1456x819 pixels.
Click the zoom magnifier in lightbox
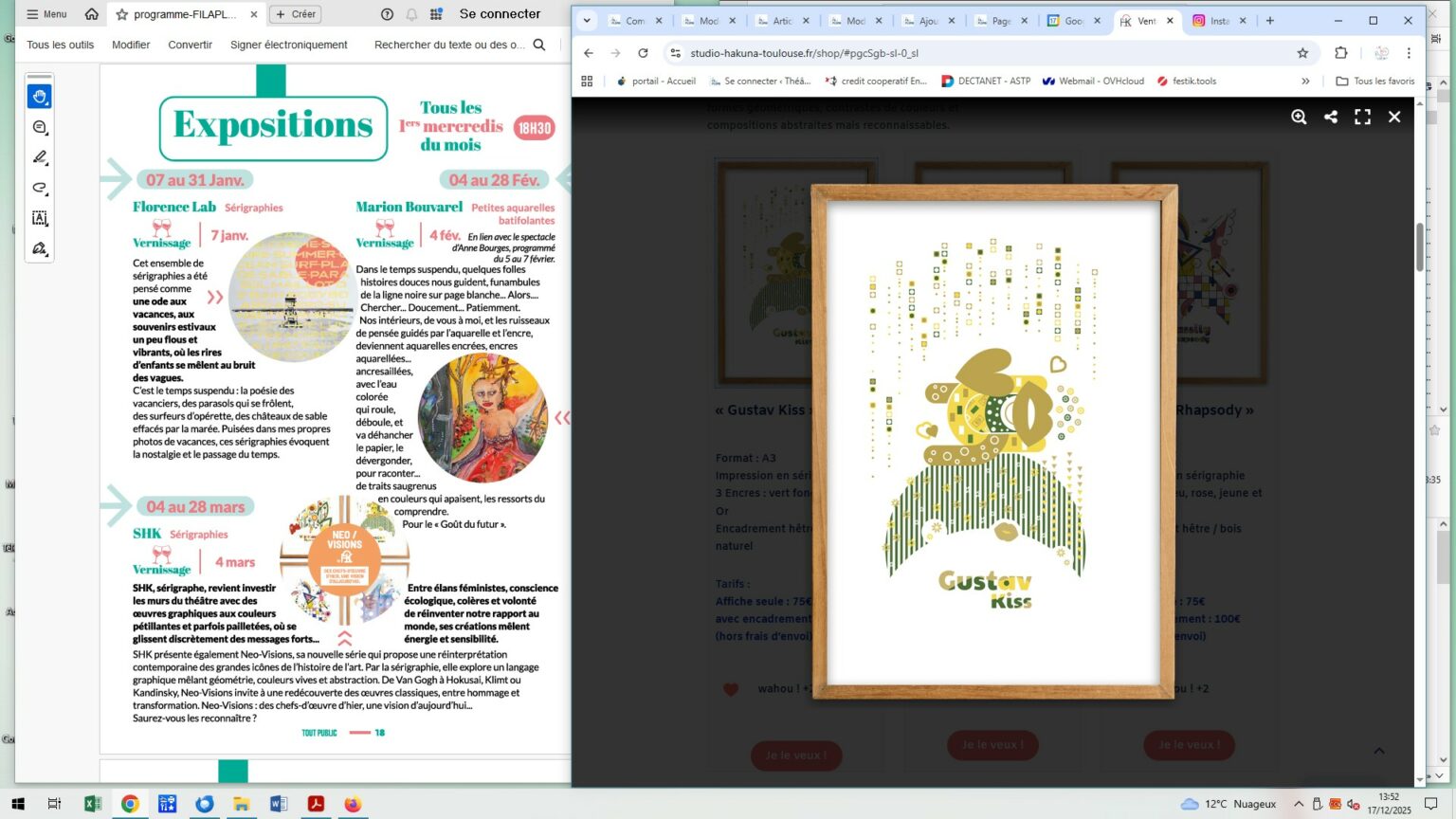click(x=1299, y=117)
